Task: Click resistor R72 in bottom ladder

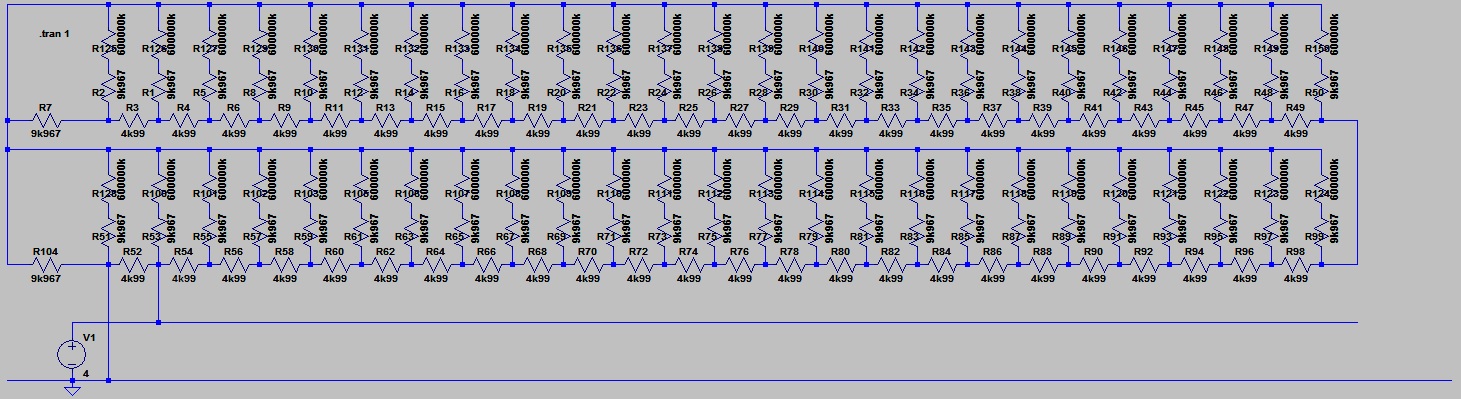Action: point(639,266)
